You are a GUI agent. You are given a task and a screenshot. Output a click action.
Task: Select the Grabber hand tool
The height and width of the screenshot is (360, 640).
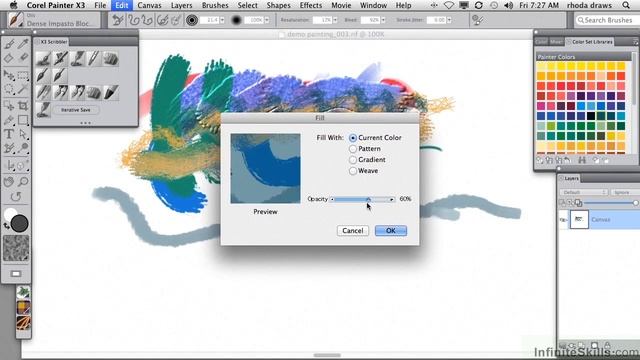click(9, 181)
